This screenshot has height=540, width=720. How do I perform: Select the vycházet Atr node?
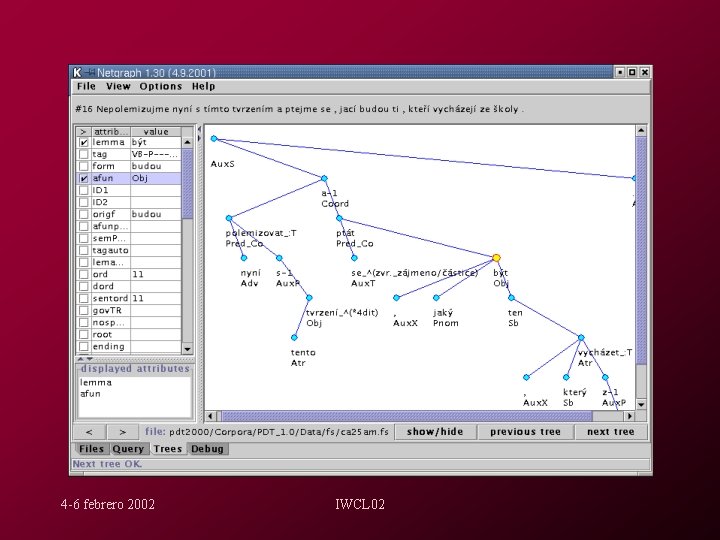[581, 338]
